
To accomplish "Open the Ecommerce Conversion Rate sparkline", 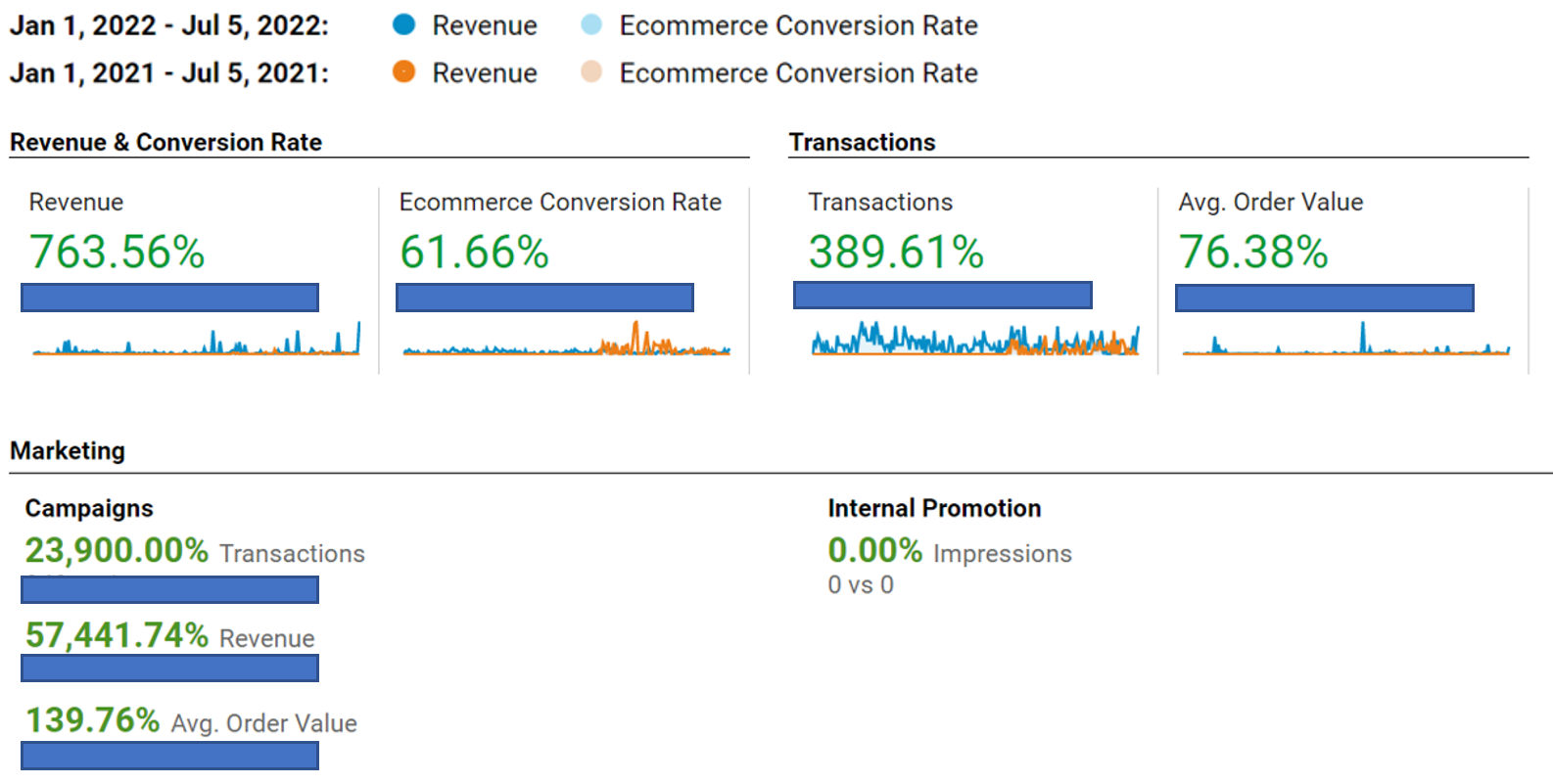I will [x=566, y=341].
